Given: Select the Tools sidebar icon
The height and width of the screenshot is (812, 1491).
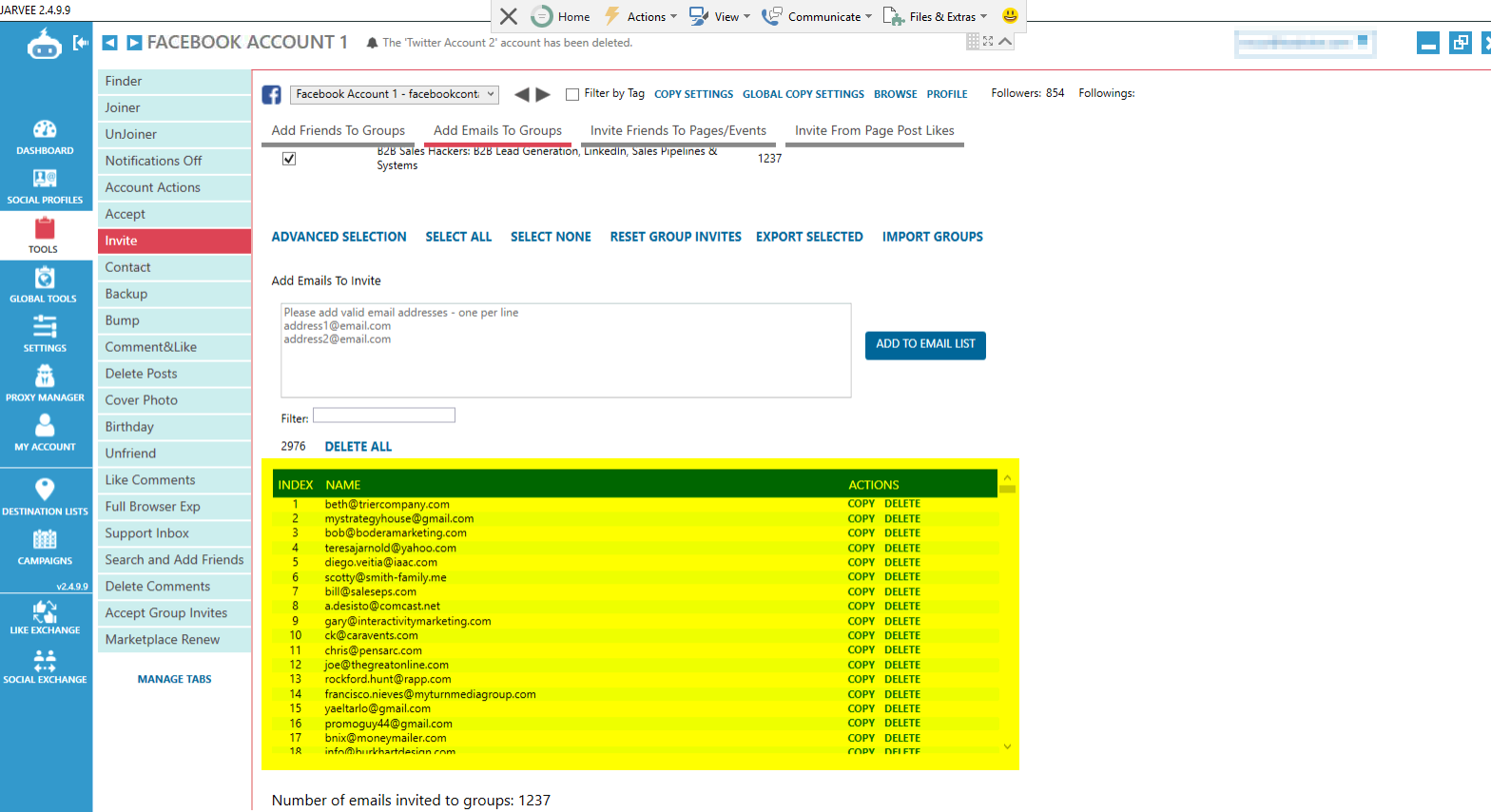Looking at the screenshot, I should point(45,236).
